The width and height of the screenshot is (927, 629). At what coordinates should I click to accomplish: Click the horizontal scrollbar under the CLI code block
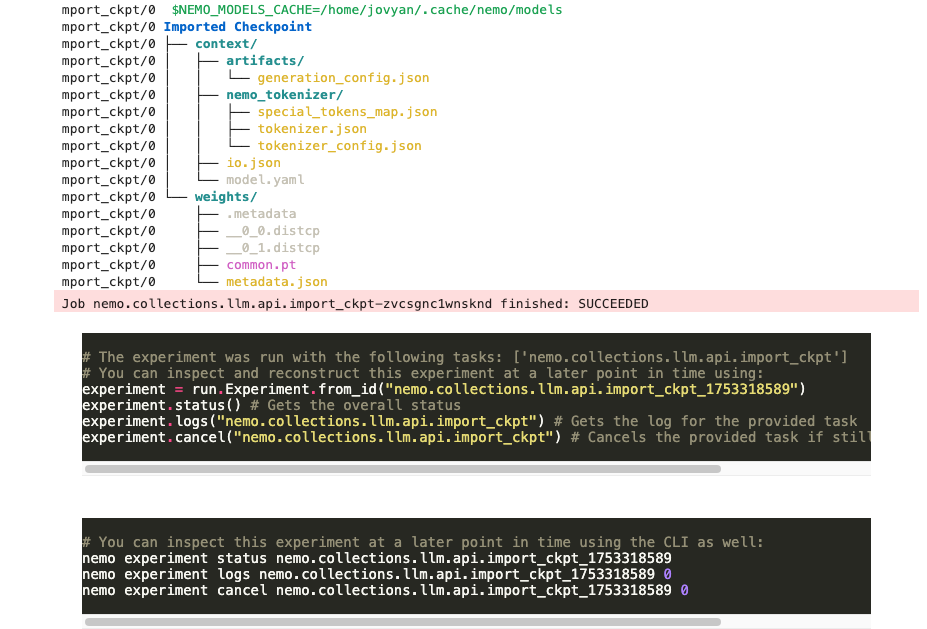[403, 622]
